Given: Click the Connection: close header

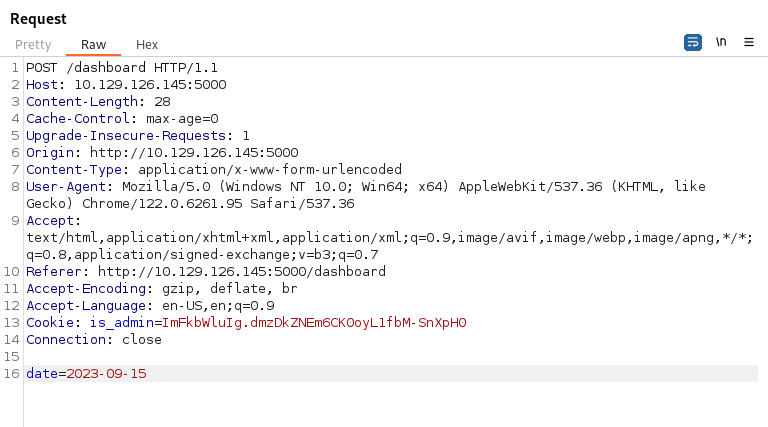Looking at the screenshot, I should point(94,340).
